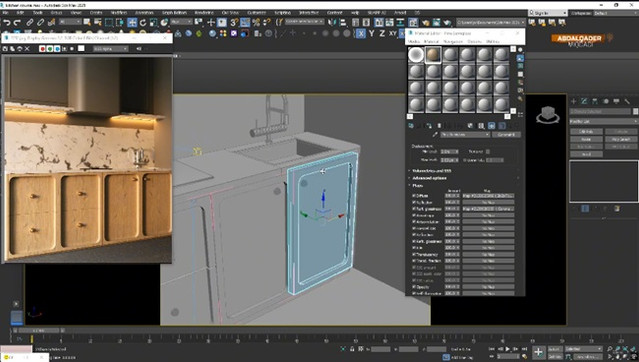Screen dimensions: 639x362
Task: Open Material Editor Modes menu
Action: coord(414,42)
